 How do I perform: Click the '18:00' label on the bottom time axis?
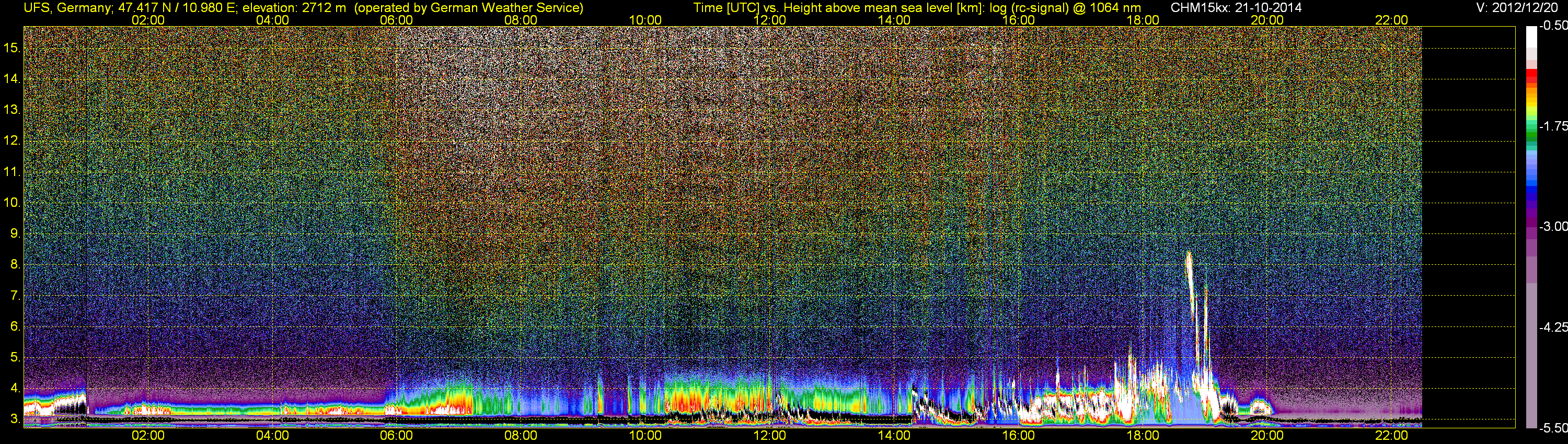[x=1143, y=436]
